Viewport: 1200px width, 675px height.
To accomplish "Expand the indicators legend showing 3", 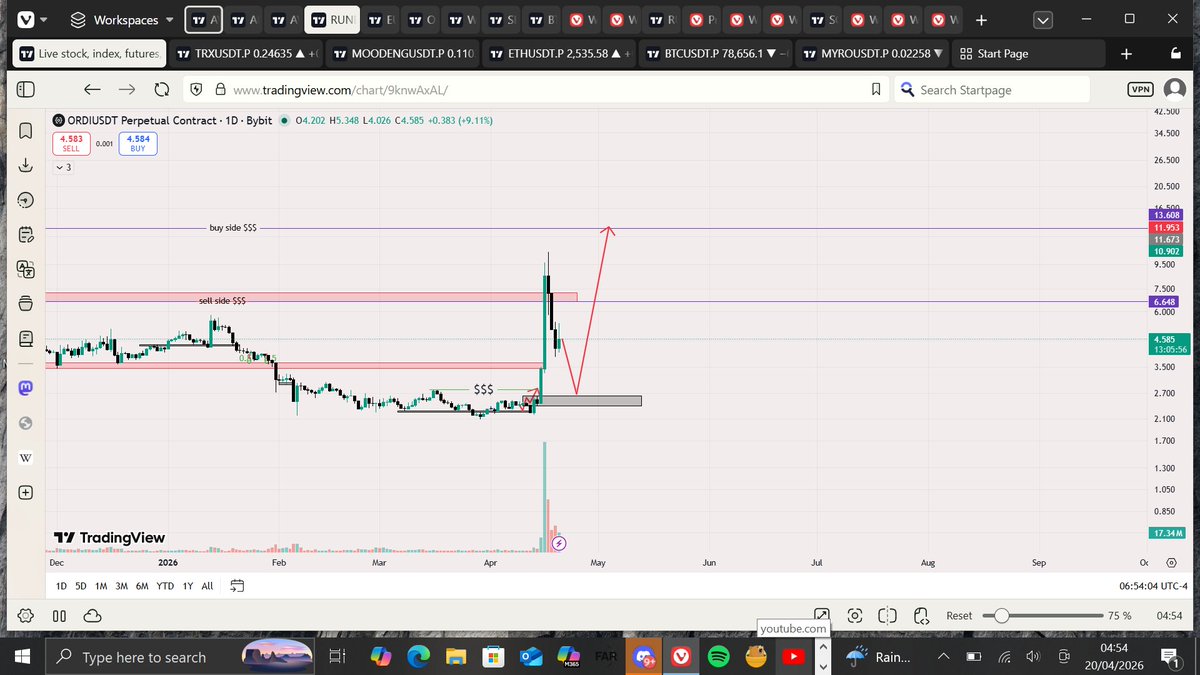I will pos(63,168).
